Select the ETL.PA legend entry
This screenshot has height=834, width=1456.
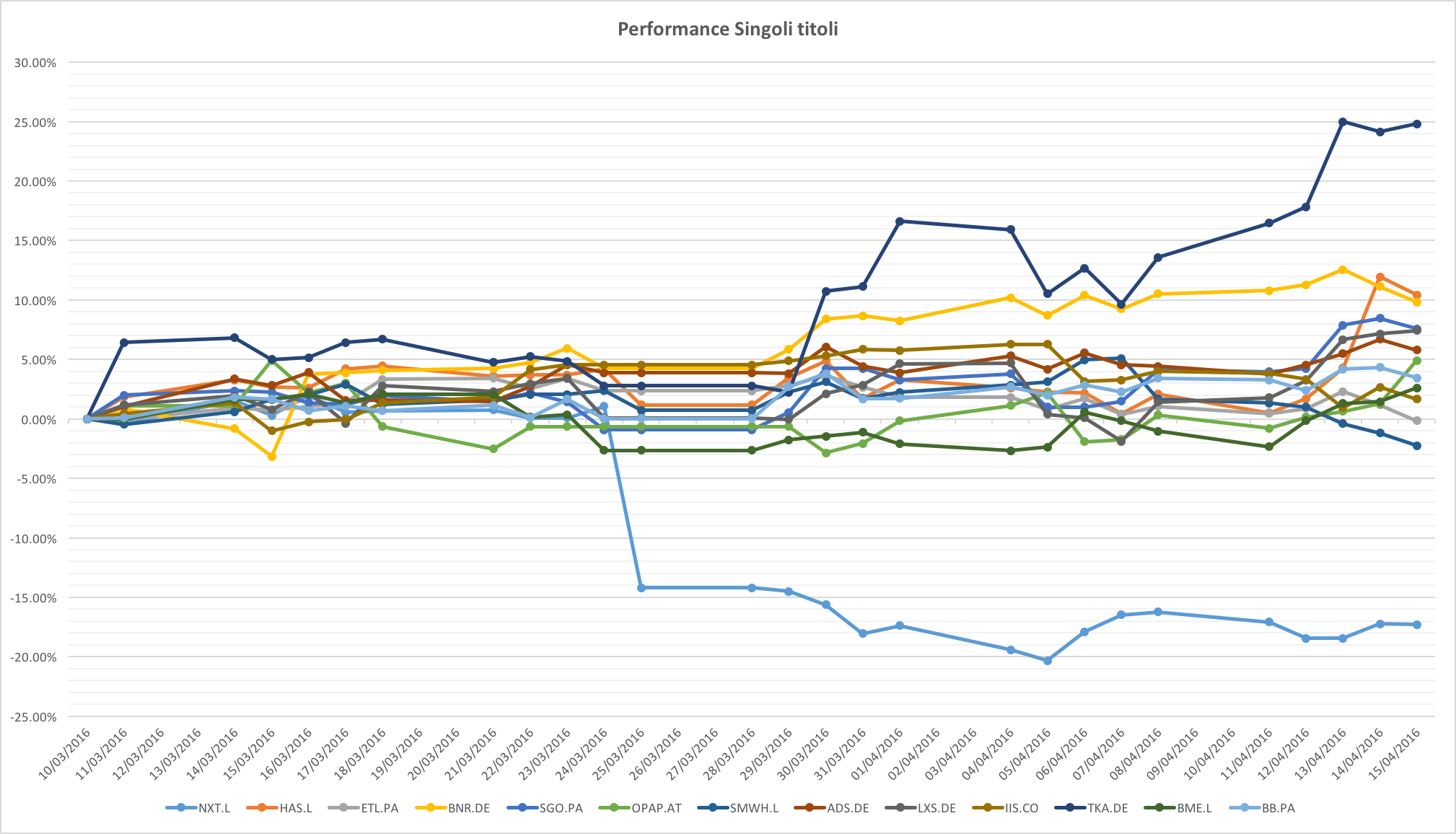379,808
